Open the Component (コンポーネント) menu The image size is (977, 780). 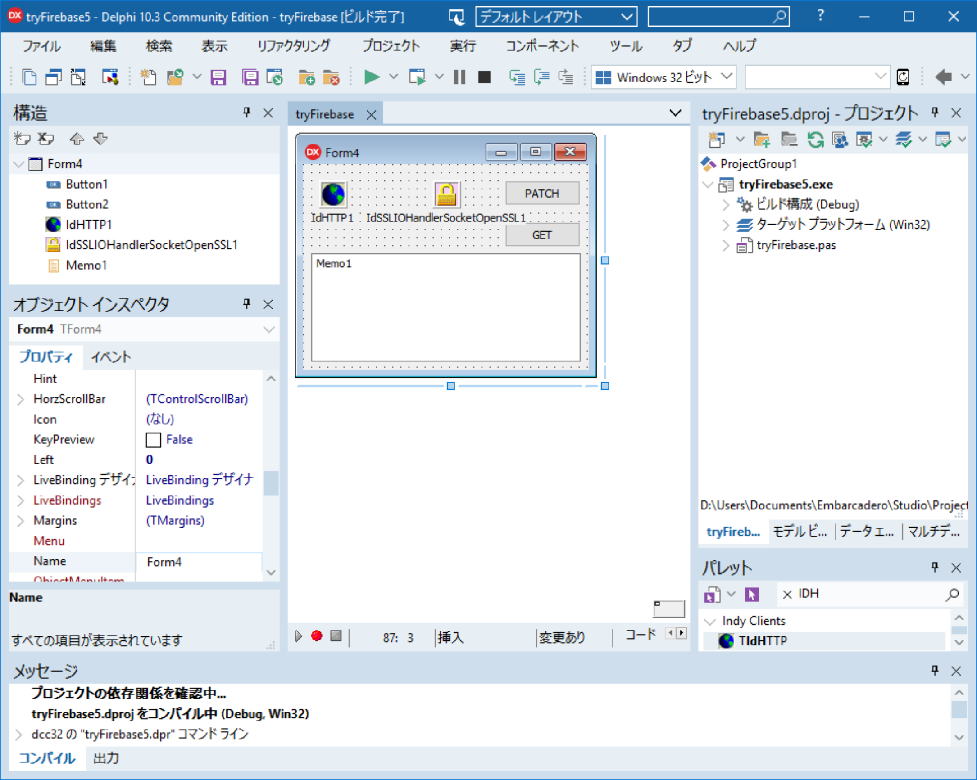(542, 45)
